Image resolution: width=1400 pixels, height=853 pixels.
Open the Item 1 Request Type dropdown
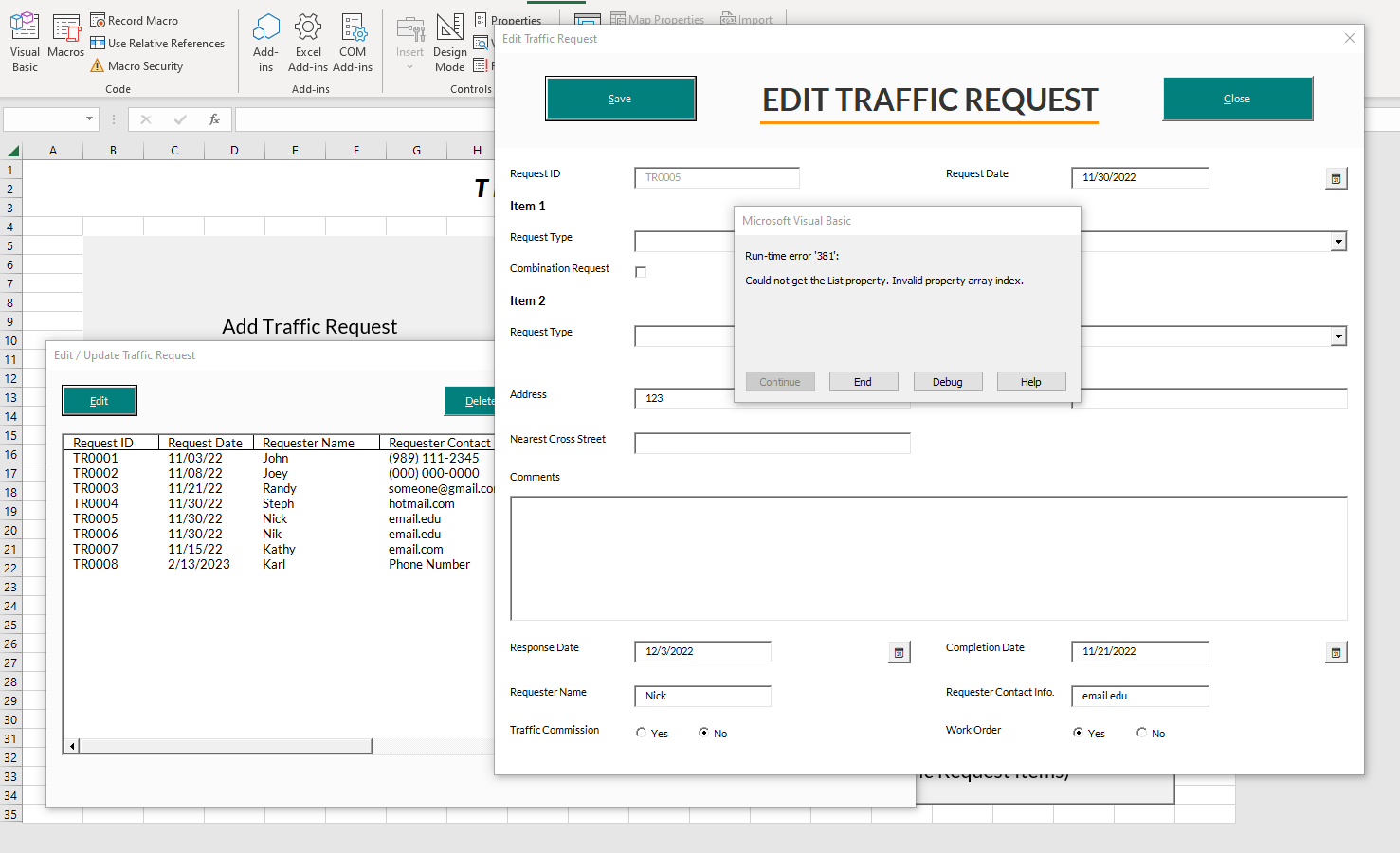[x=1336, y=242]
